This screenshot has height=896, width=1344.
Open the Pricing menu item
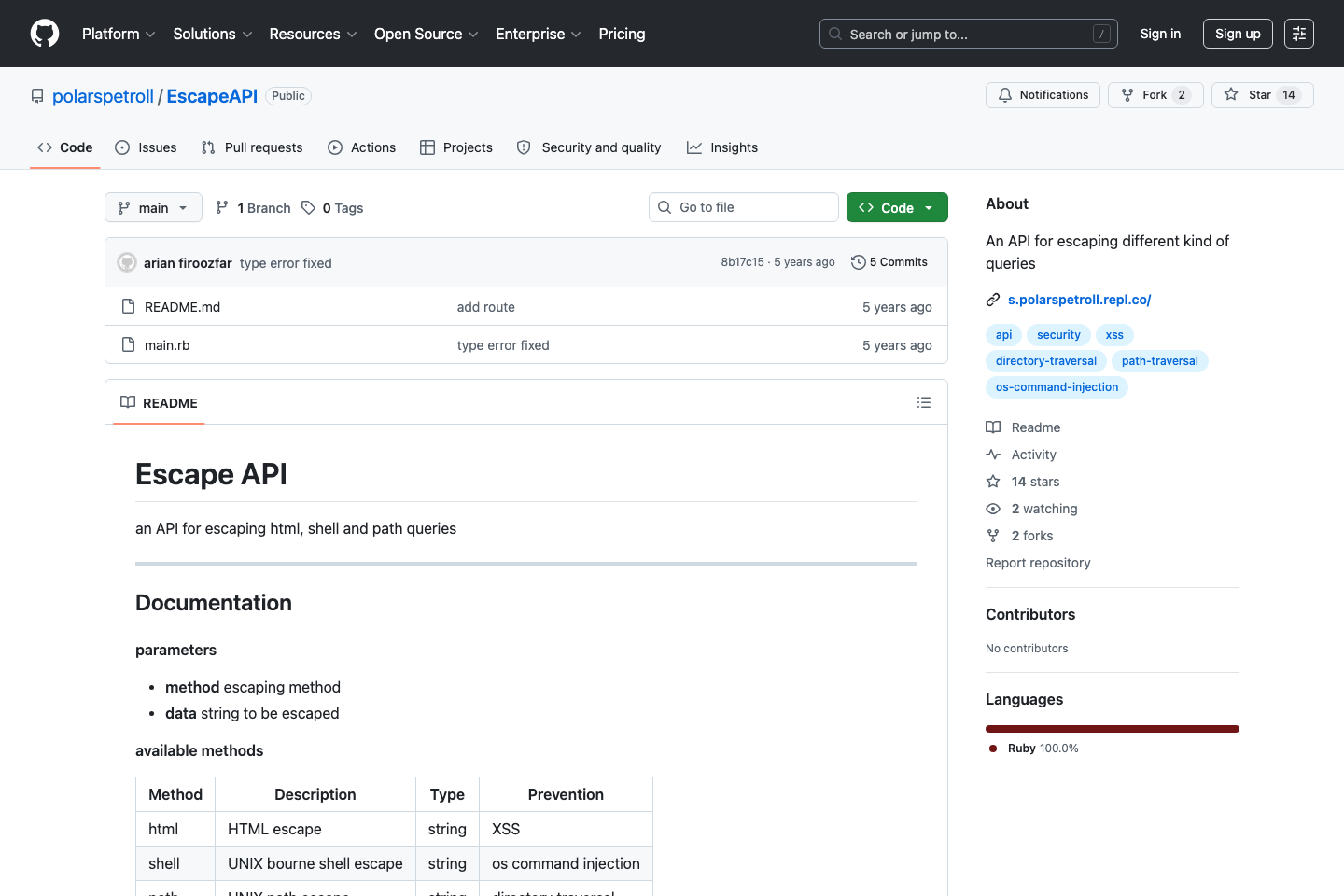pos(622,34)
